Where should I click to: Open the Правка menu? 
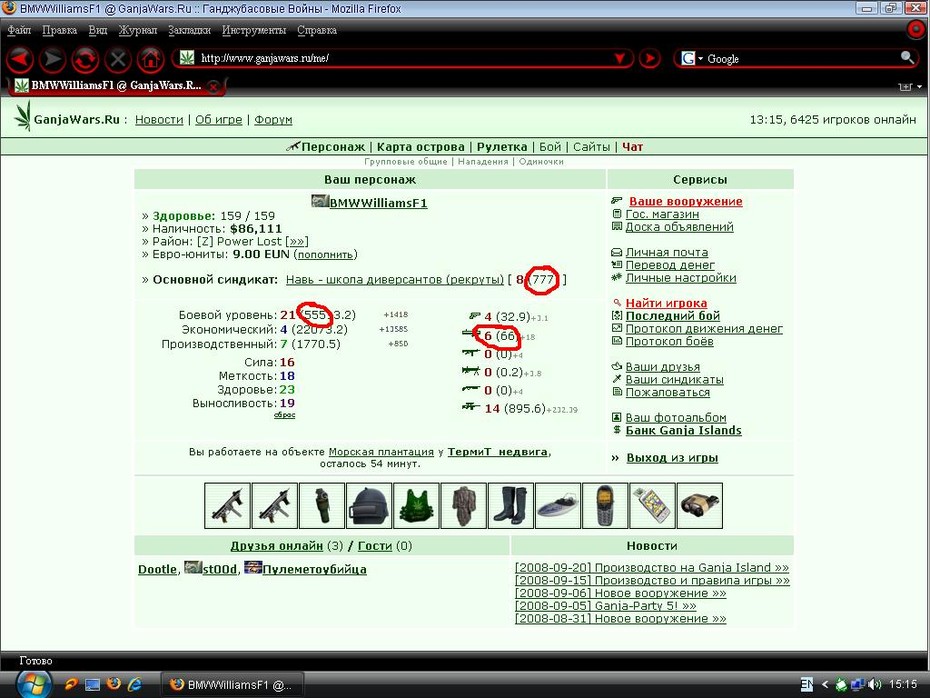59,30
